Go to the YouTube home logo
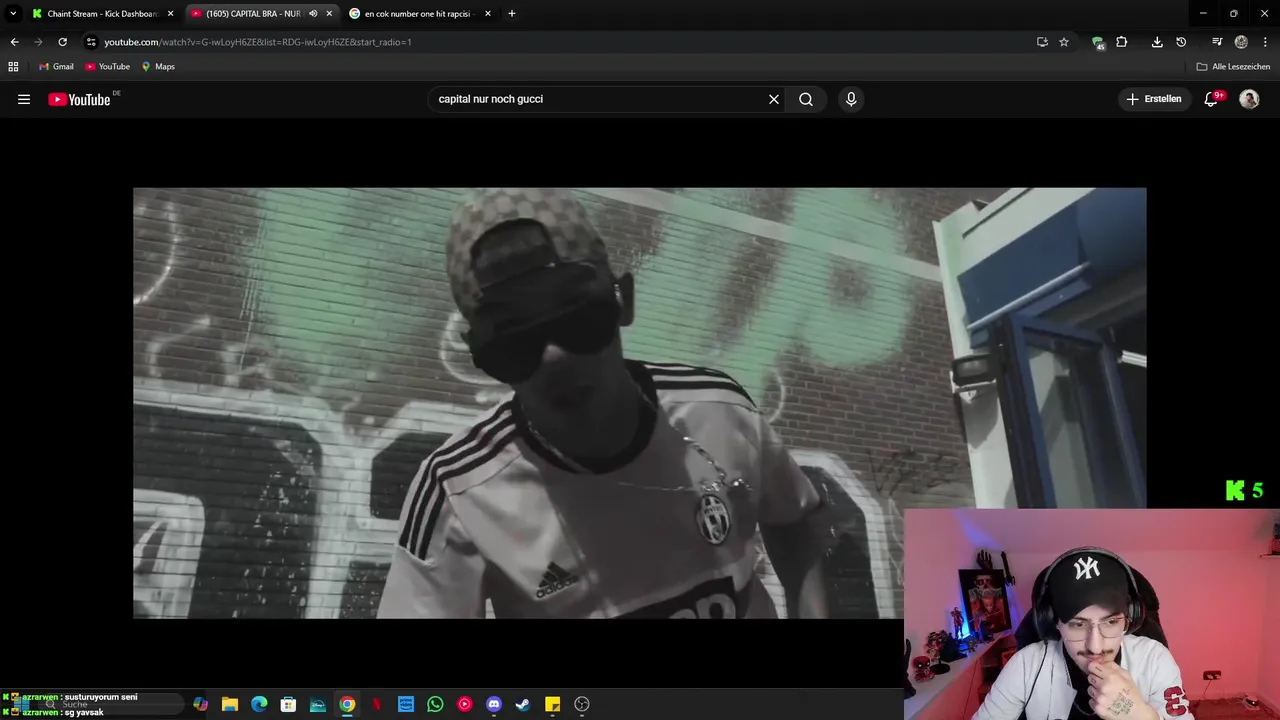The image size is (1280, 720). tap(79, 99)
